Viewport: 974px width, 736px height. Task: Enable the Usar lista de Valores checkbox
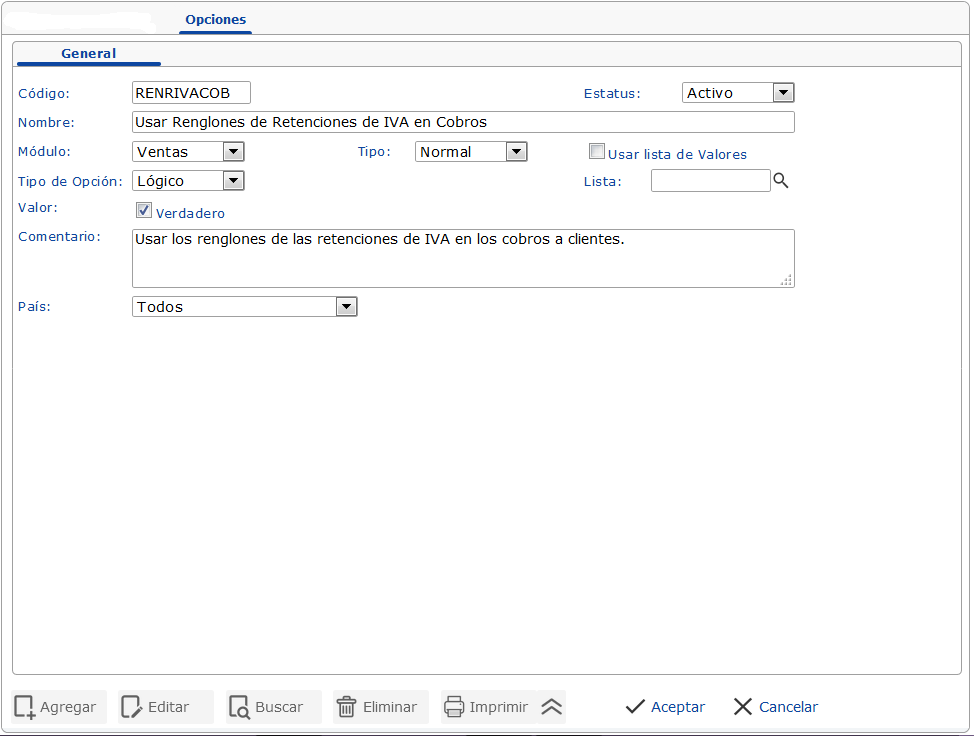point(597,151)
